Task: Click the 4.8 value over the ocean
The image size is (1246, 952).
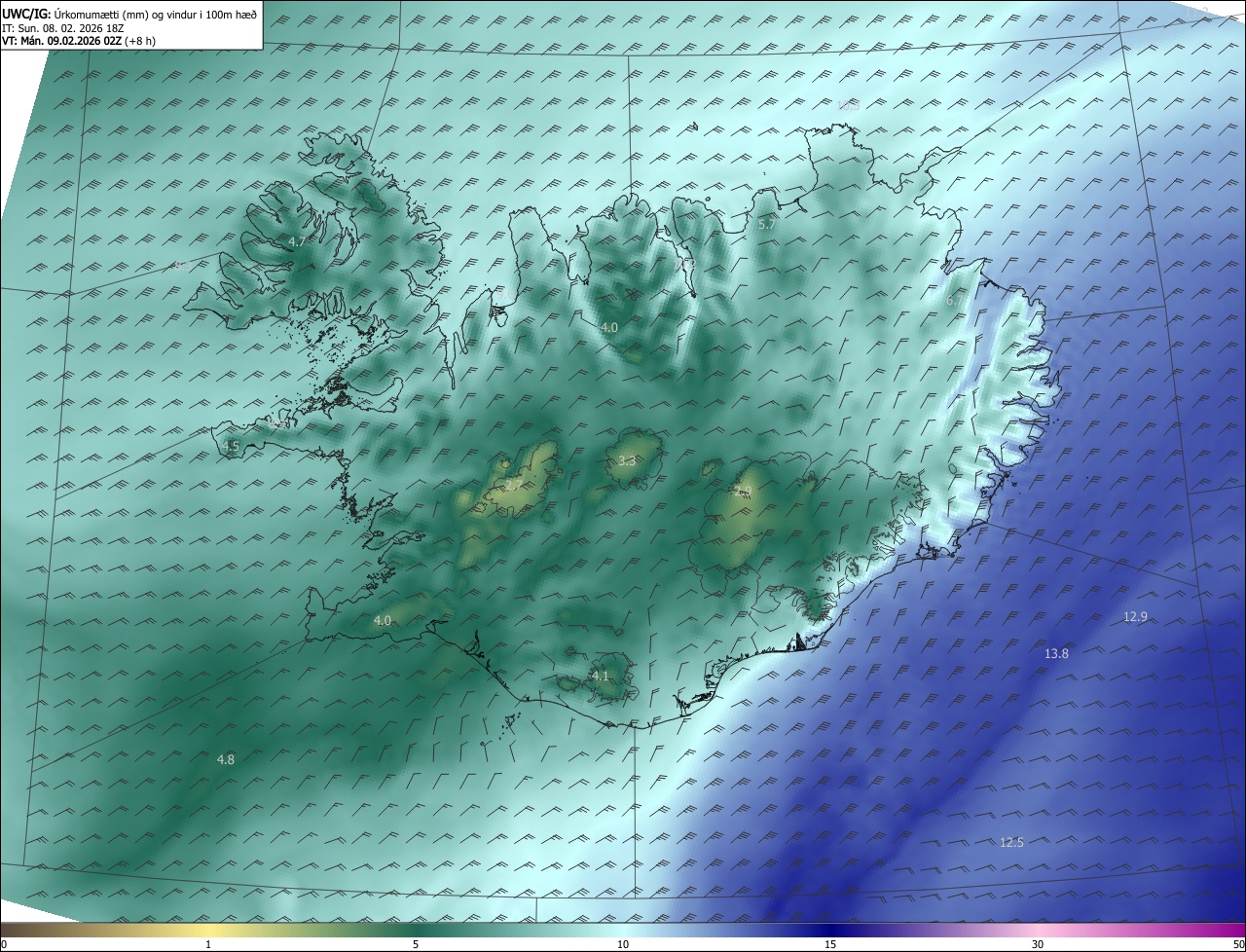Action: [x=225, y=759]
